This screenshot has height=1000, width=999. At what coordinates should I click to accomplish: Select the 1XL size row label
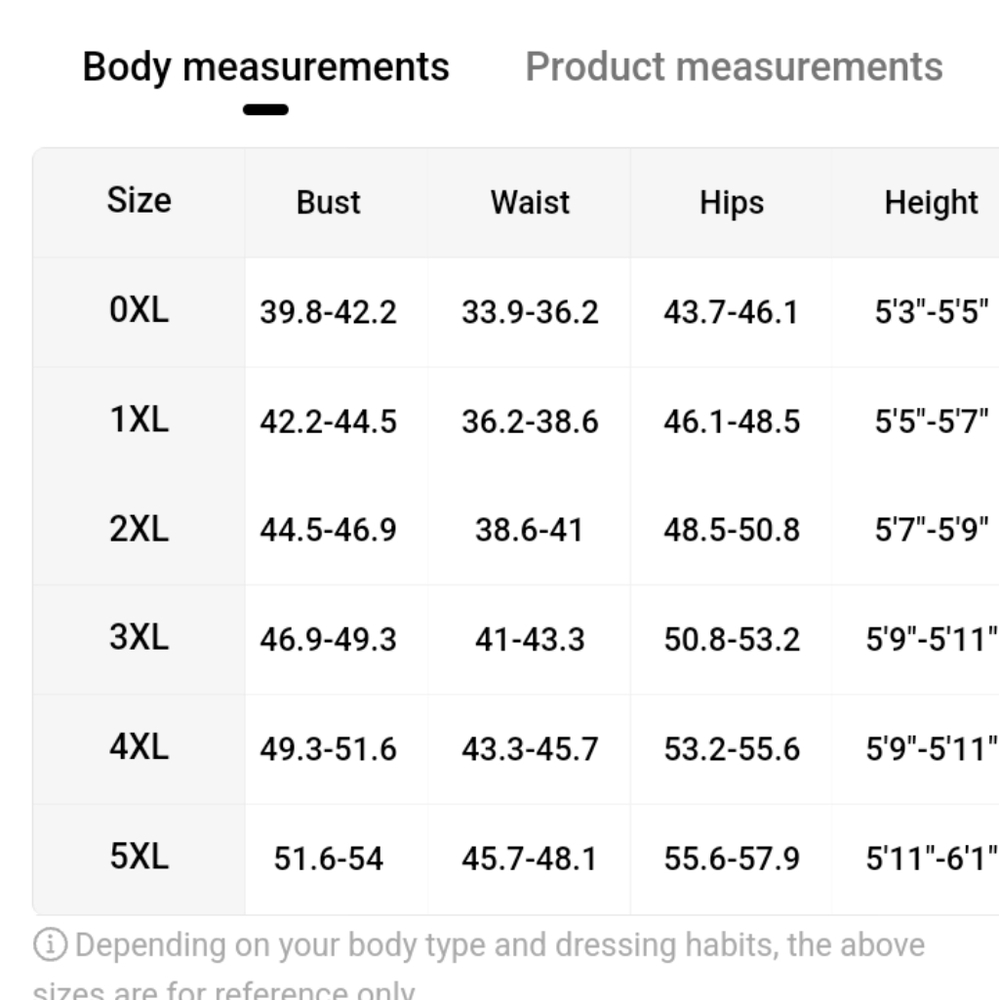[139, 420]
